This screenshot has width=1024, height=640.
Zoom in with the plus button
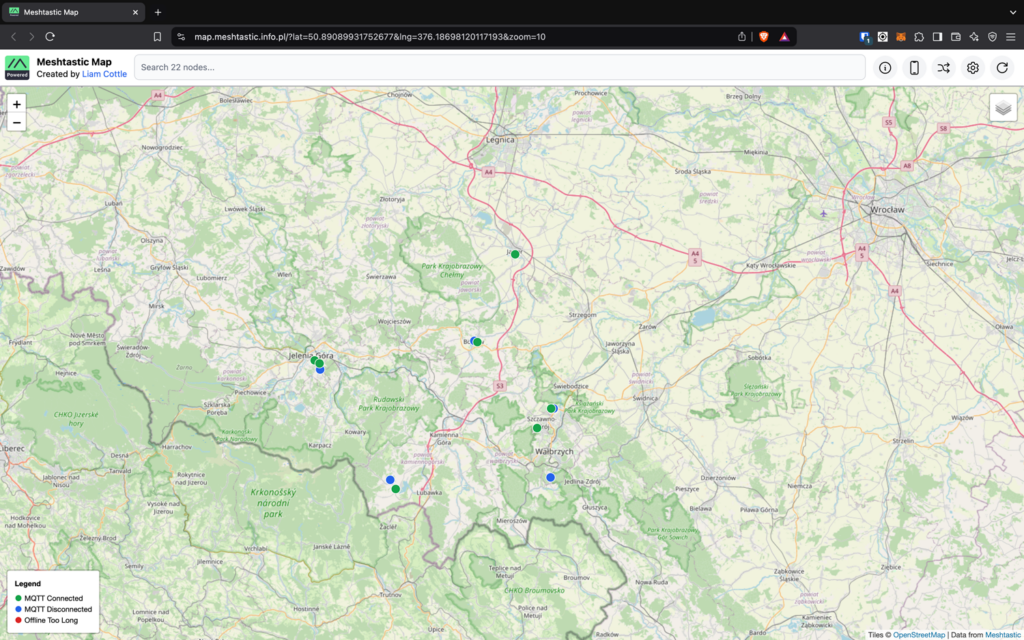click(17, 104)
